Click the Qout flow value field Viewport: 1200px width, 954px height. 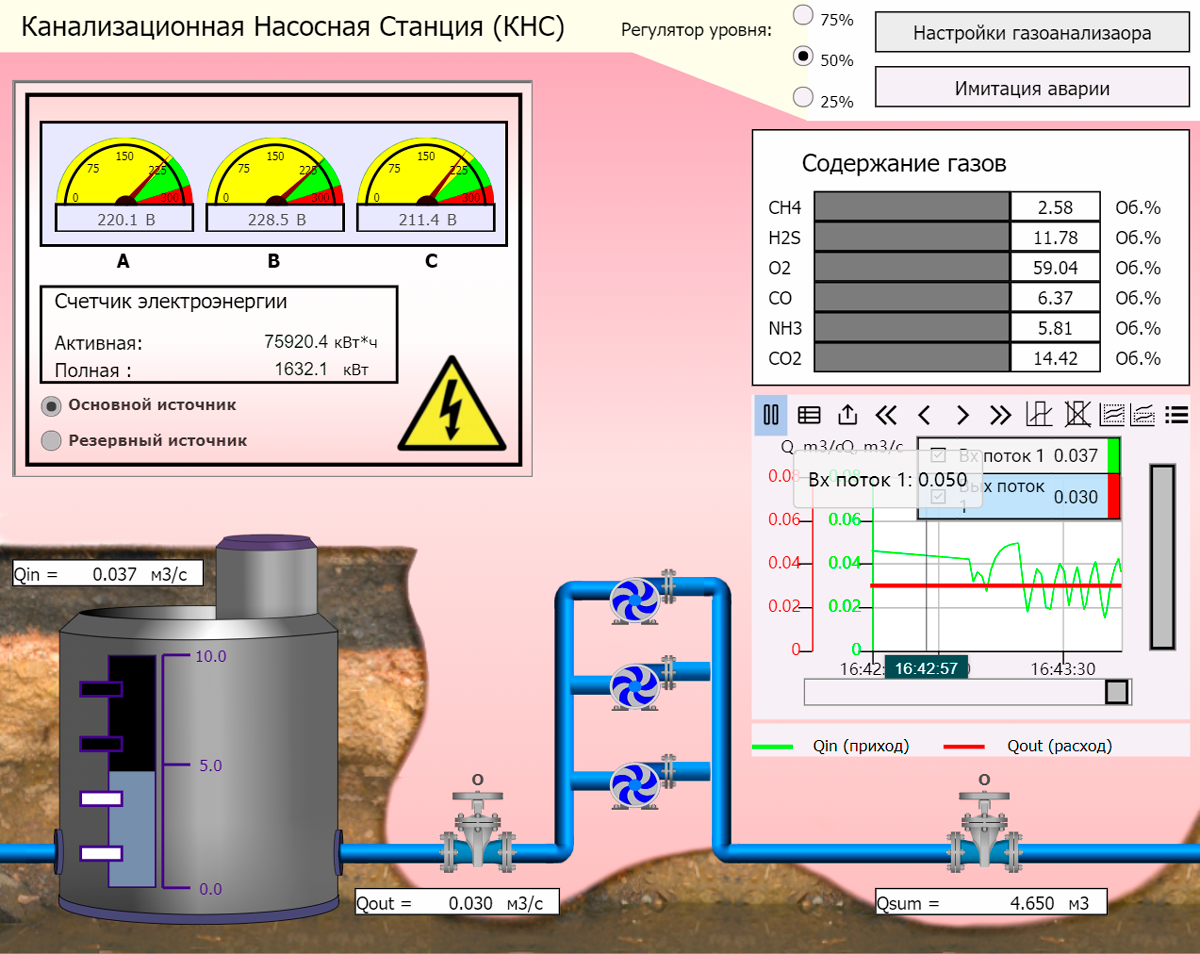click(x=469, y=903)
